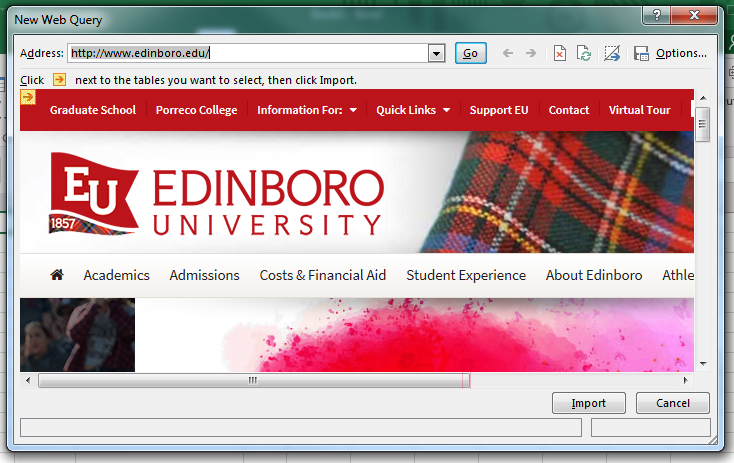Viewport: 734px width, 463px height.
Task: Click the home icon in site navigation
Action: tap(57, 275)
